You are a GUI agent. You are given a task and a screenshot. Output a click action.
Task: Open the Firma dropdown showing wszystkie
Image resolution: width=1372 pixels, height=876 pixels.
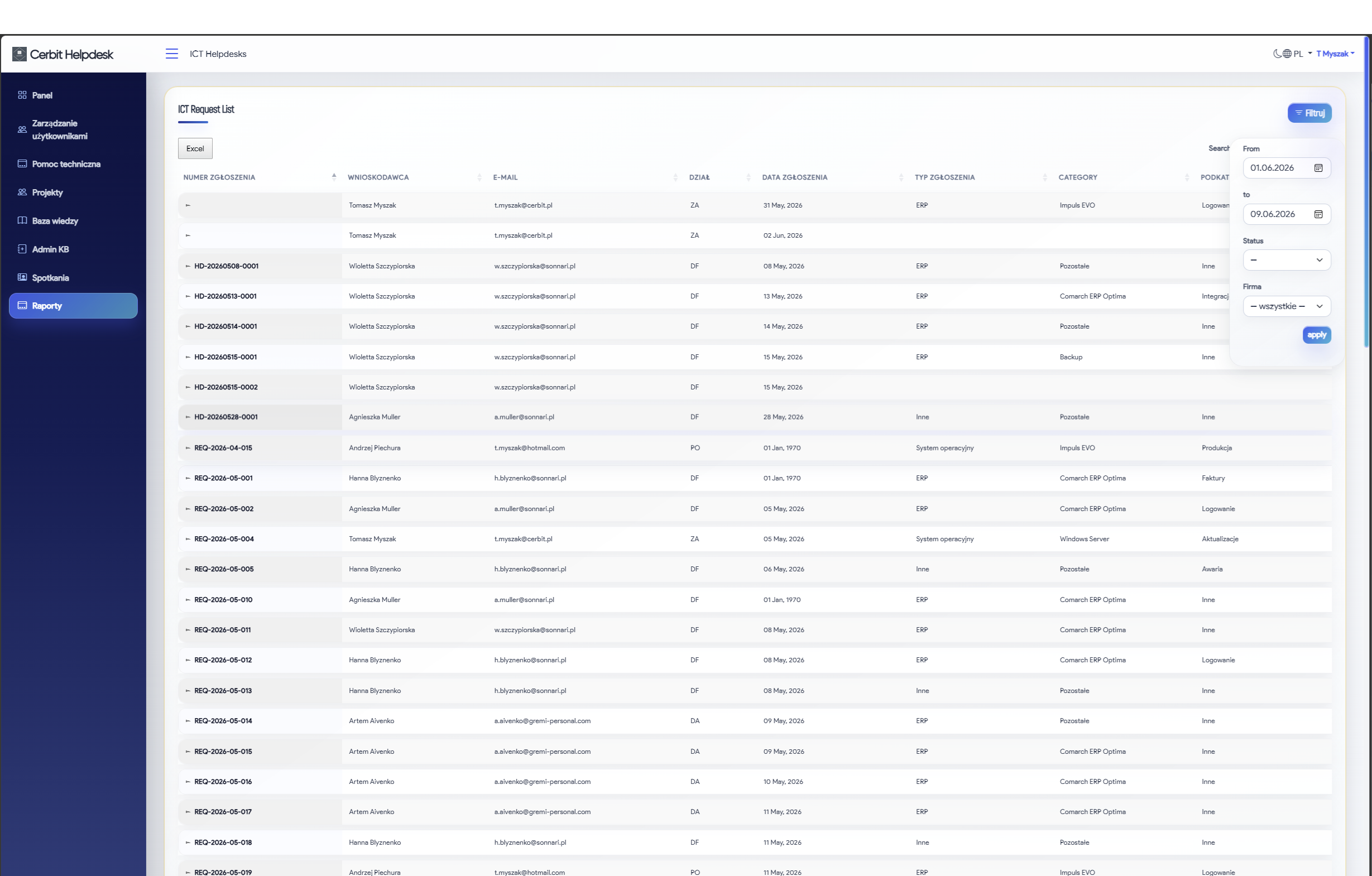(x=1287, y=306)
